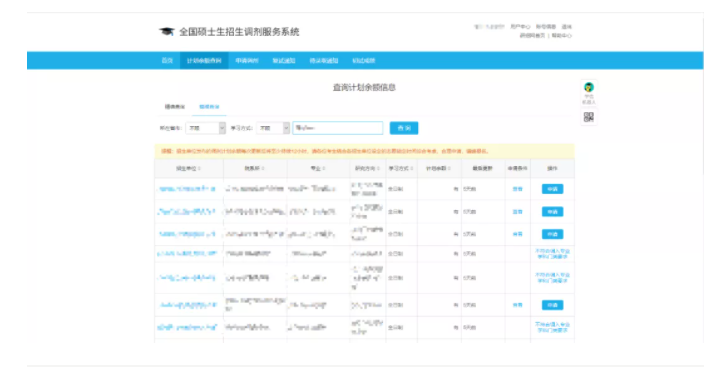The width and height of the screenshot is (716, 367).
Task: Open the 研招网首页 link in header
Action: 532,36
